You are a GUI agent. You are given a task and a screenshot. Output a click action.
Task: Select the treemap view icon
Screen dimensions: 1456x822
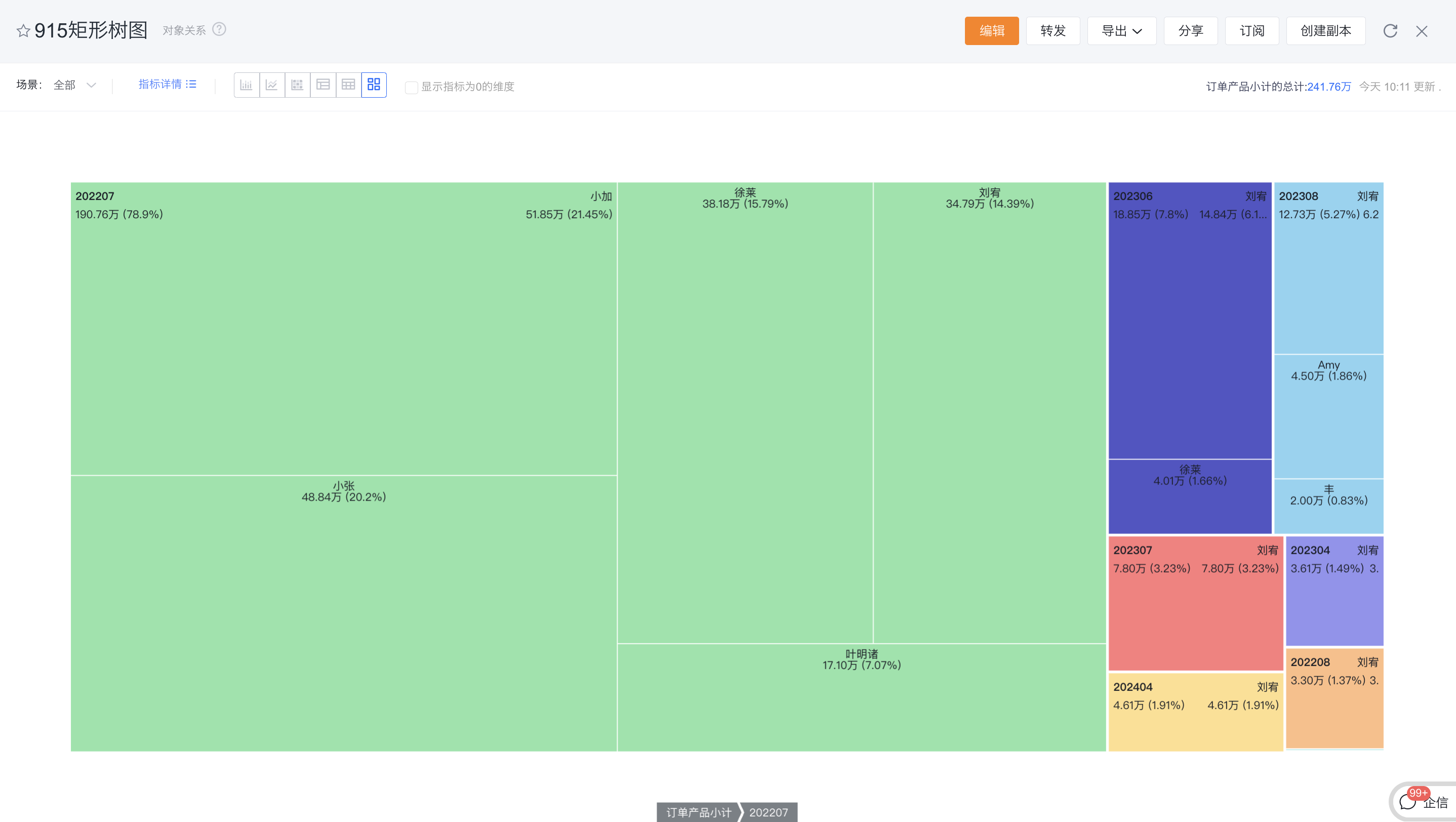(x=374, y=85)
